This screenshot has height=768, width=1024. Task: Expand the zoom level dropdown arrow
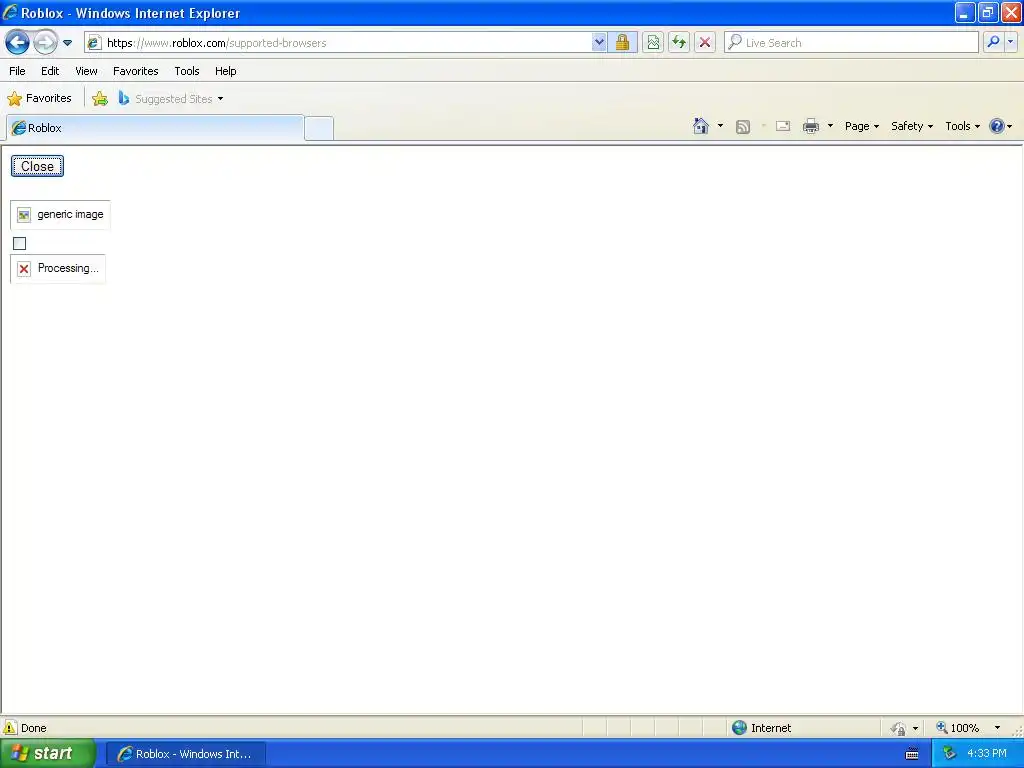coord(997,728)
